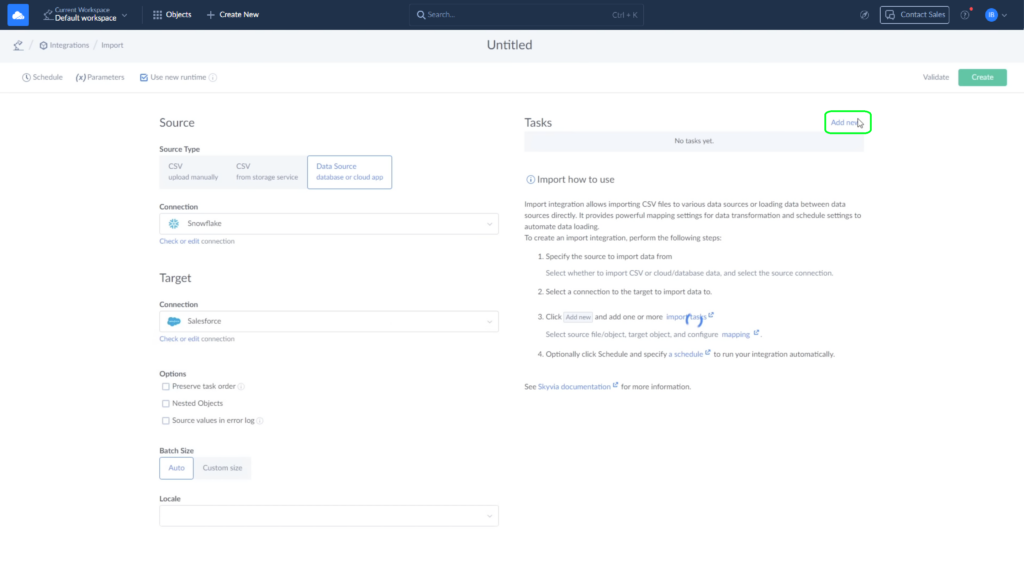Open the Salesforce target connection dropdown

pos(328,321)
